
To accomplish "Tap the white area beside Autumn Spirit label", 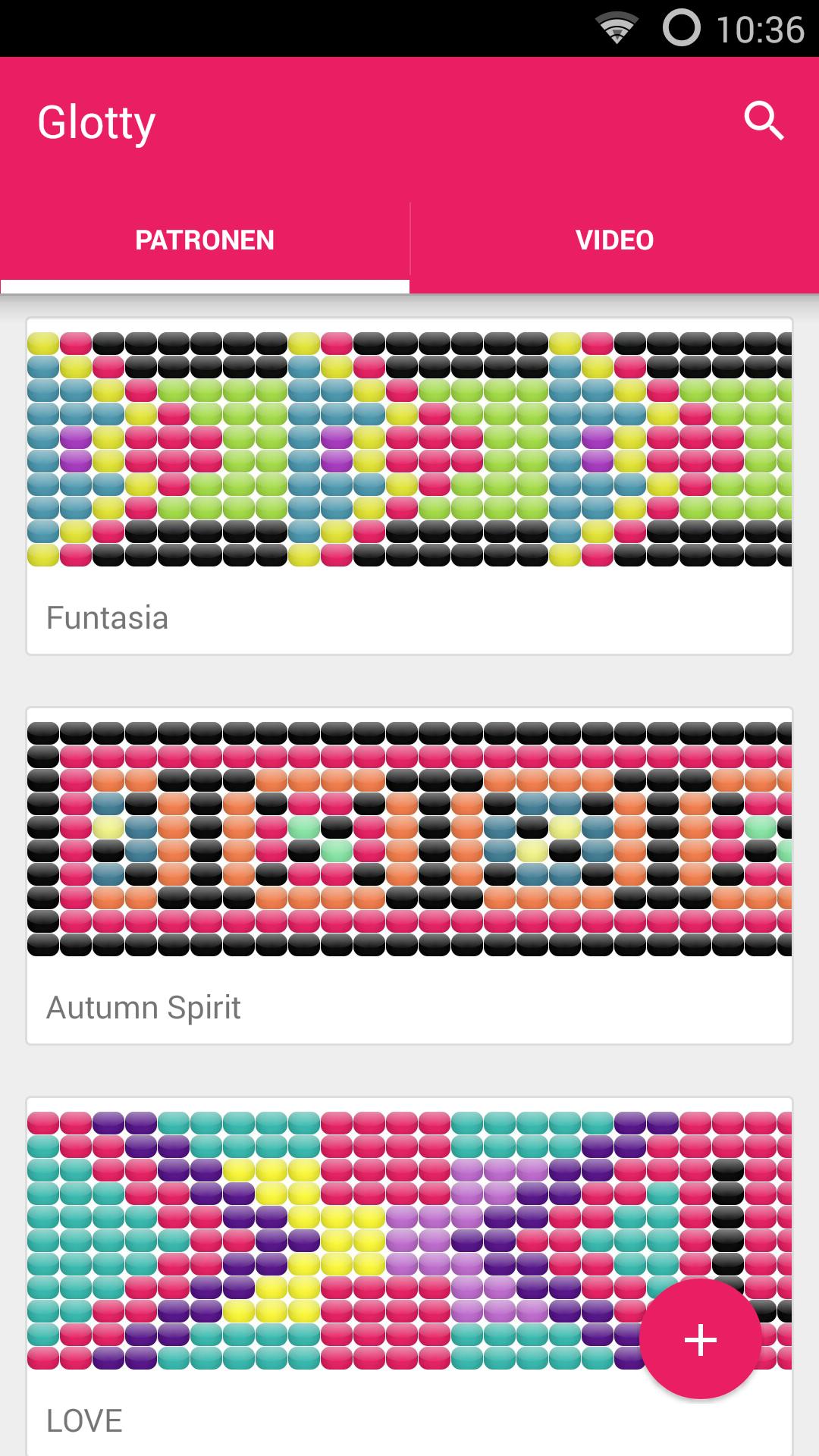I will [x=516, y=1008].
